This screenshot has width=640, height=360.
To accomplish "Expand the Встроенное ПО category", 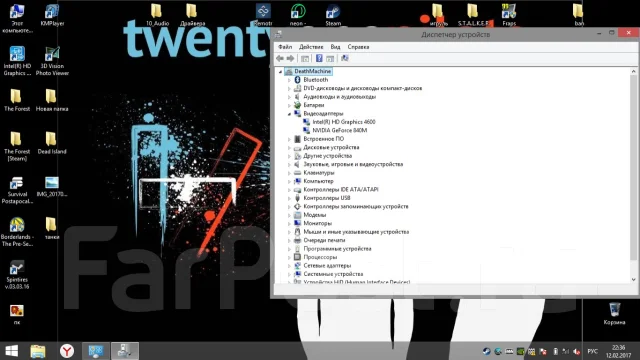I will [x=289, y=139].
